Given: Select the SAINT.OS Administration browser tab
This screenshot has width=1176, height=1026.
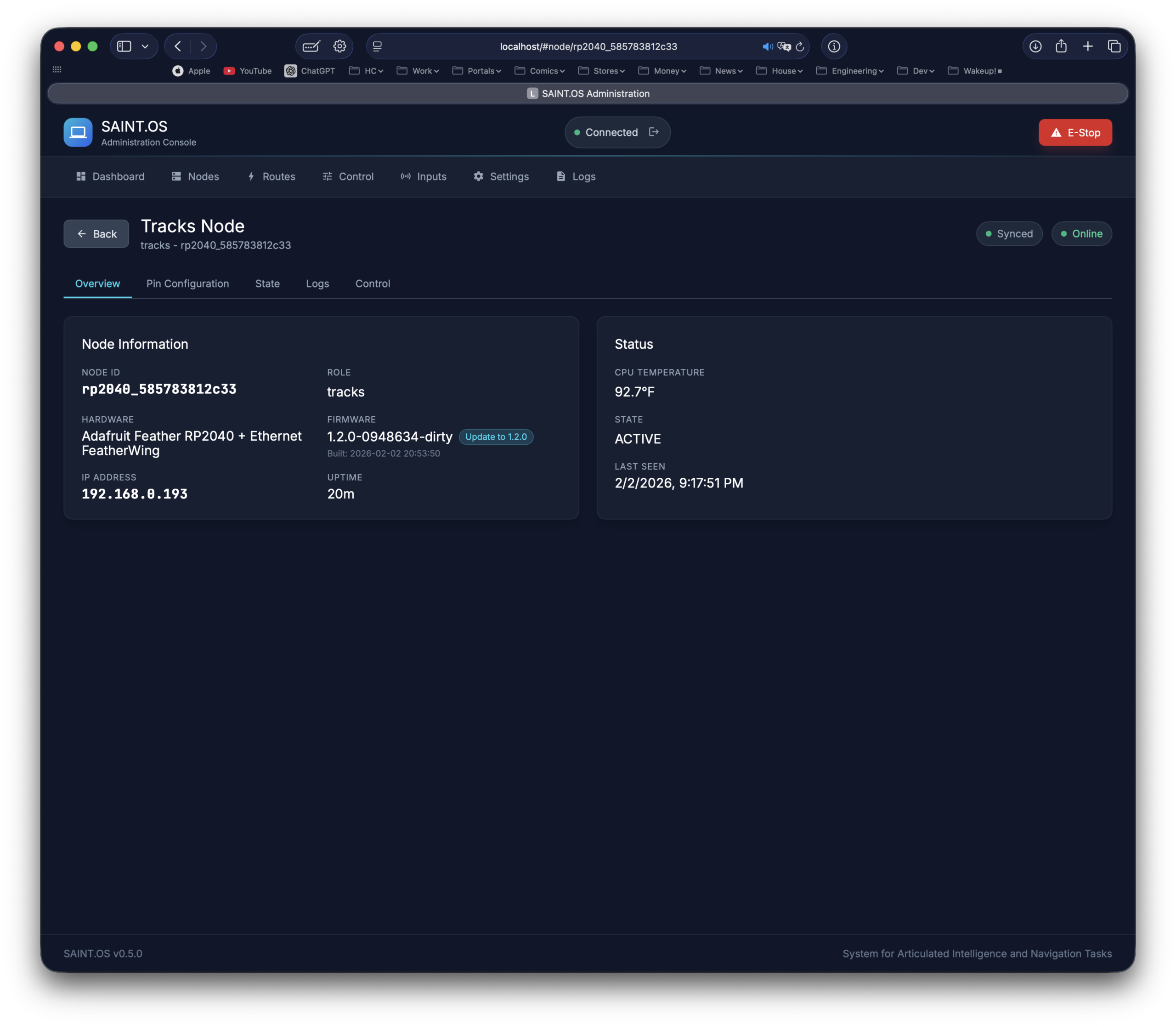Looking at the screenshot, I should 588,93.
